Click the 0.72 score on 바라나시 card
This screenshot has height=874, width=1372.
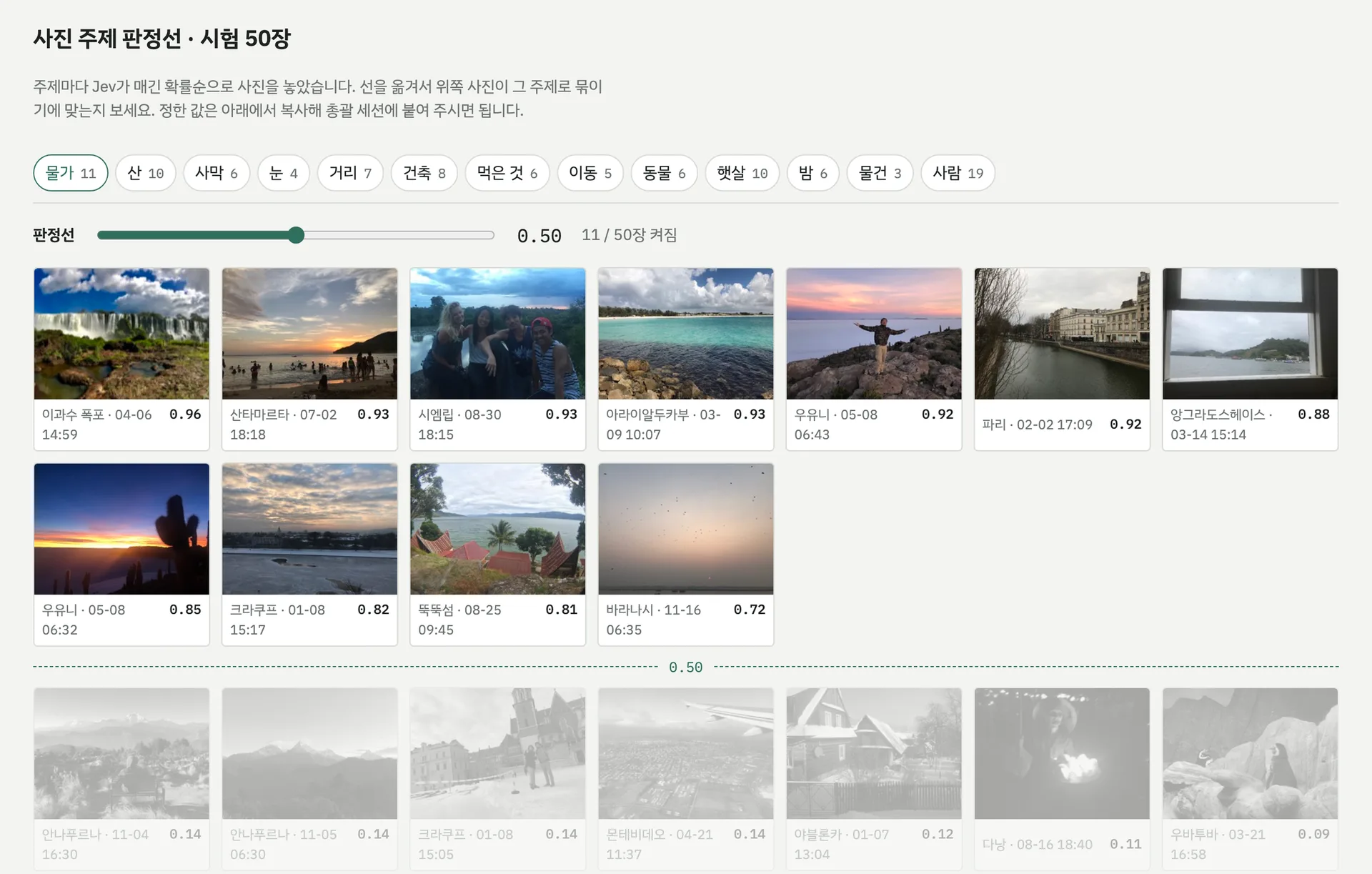click(749, 610)
